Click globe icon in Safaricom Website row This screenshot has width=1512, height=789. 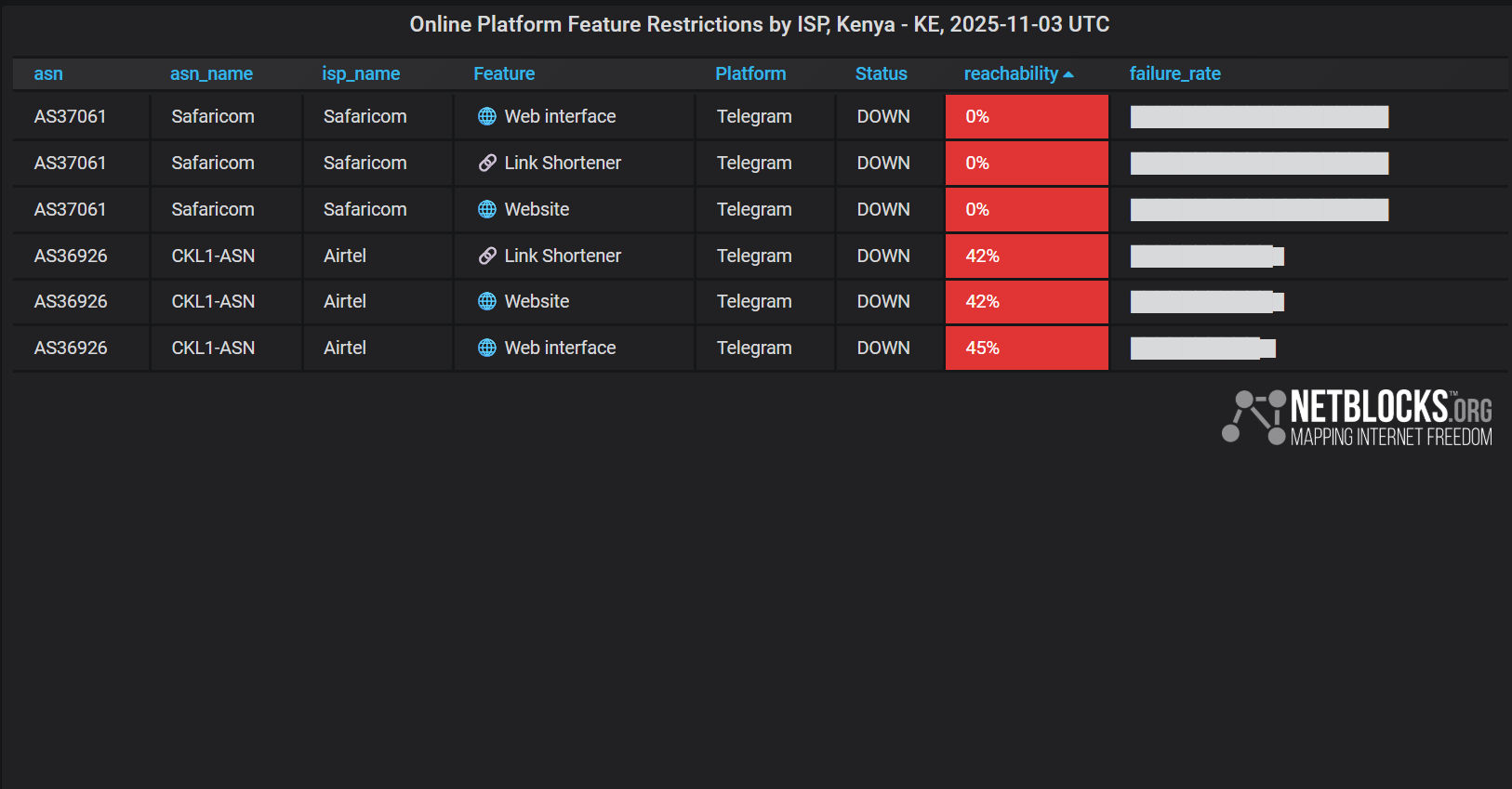(486, 209)
